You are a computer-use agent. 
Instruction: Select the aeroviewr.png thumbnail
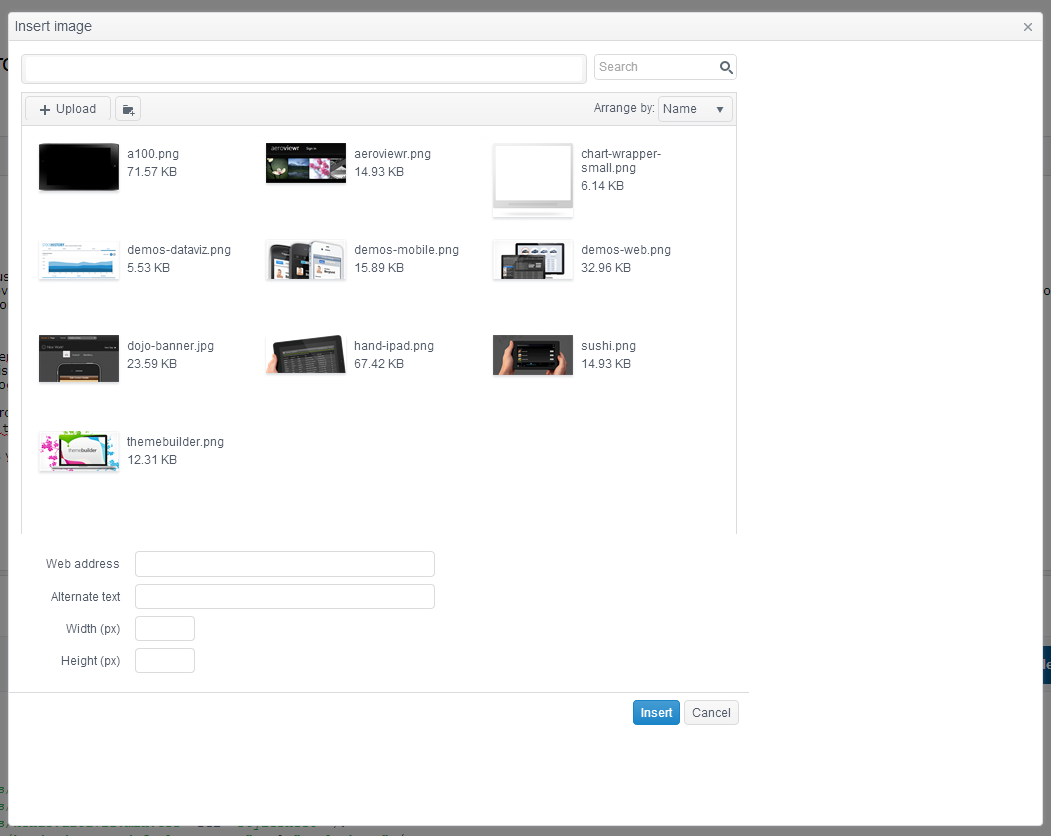point(306,163)
